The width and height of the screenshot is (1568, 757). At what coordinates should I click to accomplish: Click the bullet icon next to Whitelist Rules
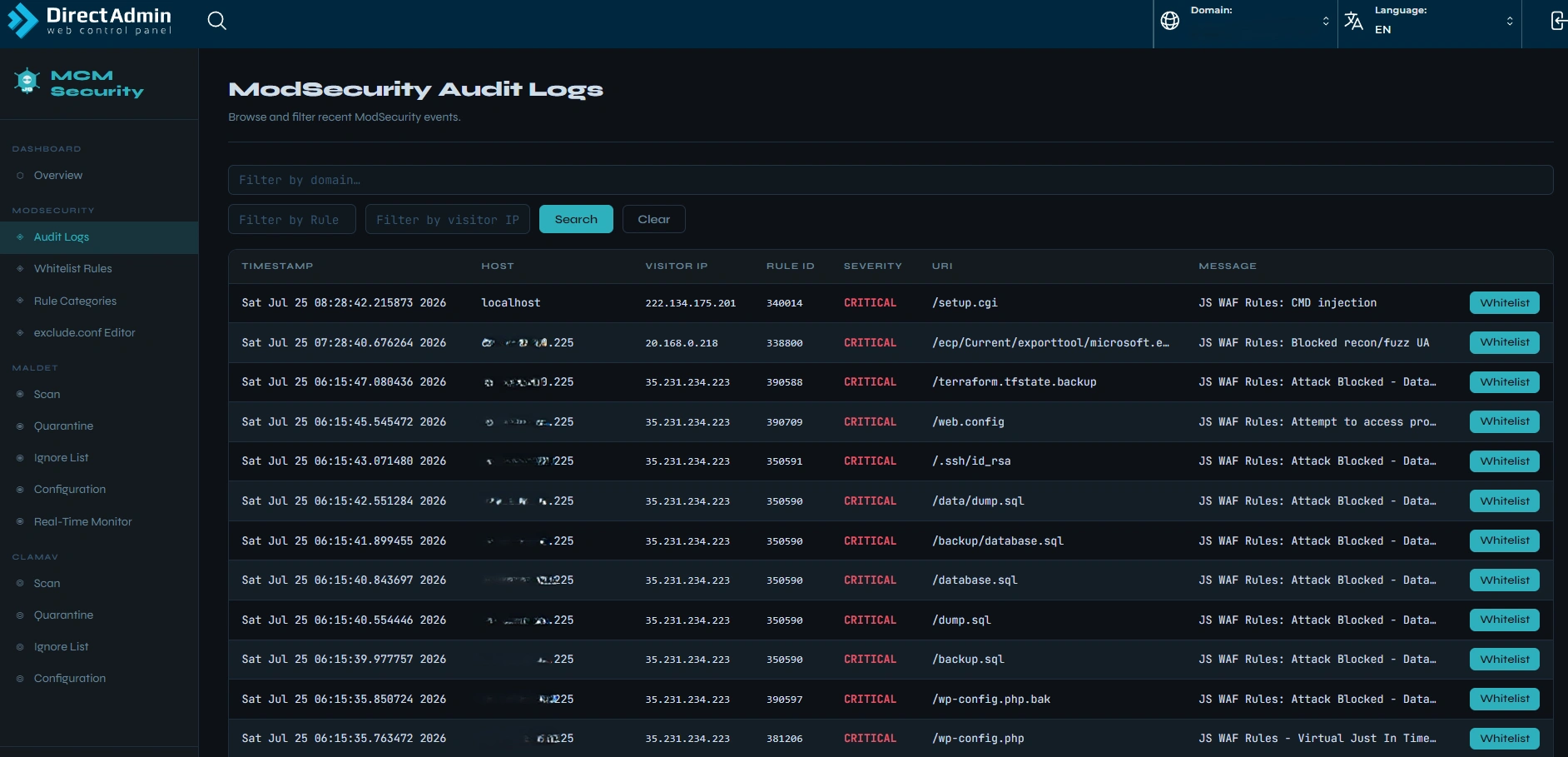pyautogui.click(x=20, y=269)
